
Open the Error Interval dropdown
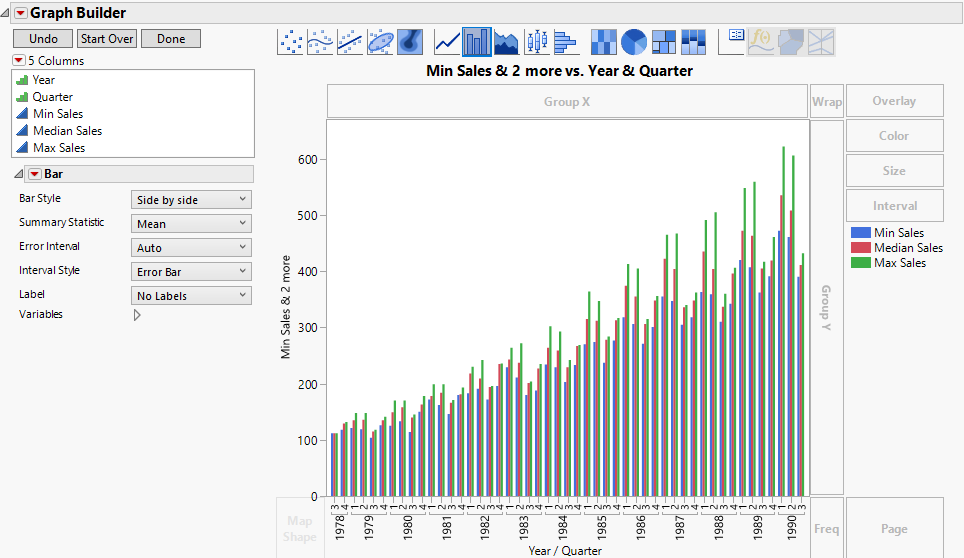click(191, 248)
